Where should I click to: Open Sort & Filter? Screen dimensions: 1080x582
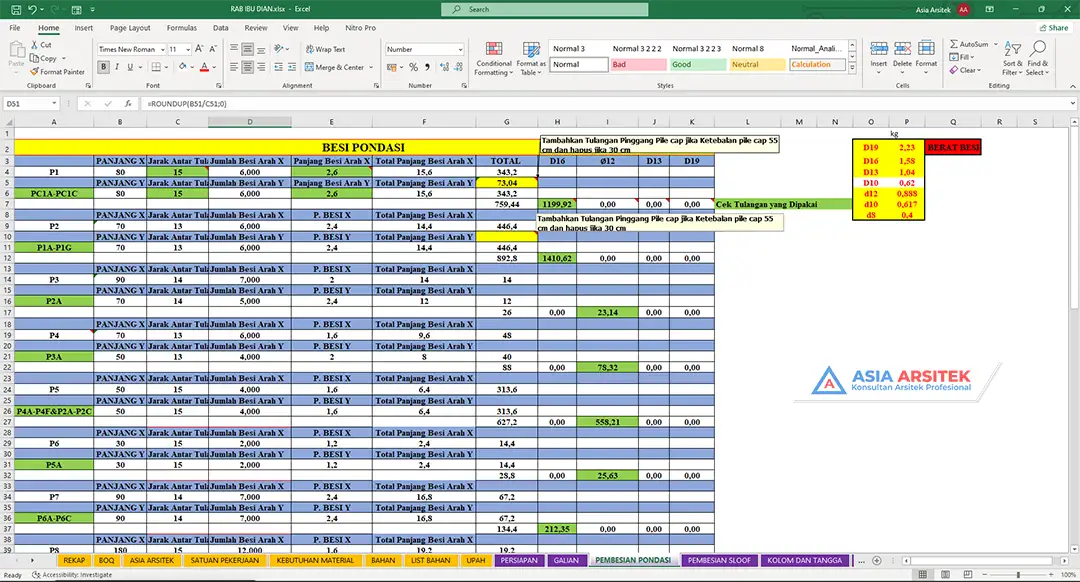pos(1012,59)
